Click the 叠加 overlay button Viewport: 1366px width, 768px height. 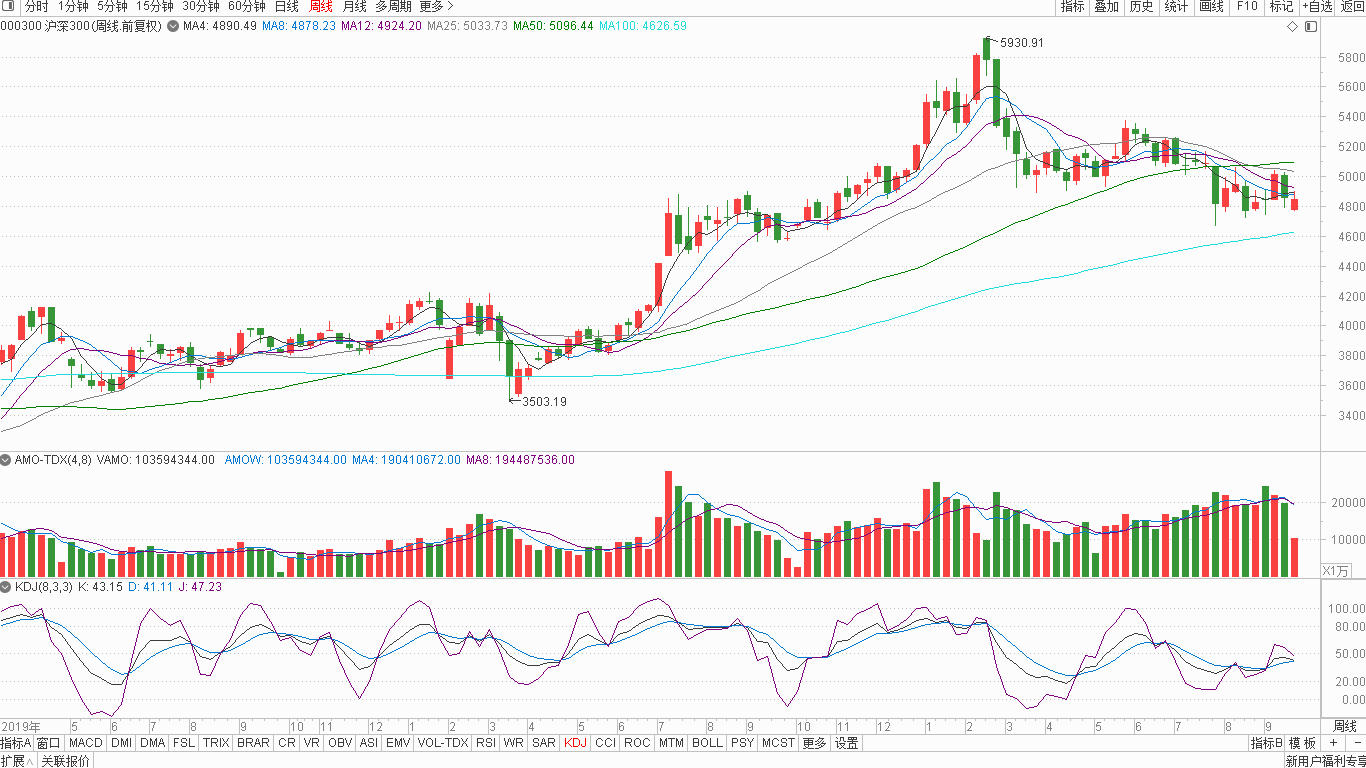pyautogui.click(x=1106, y=6)
